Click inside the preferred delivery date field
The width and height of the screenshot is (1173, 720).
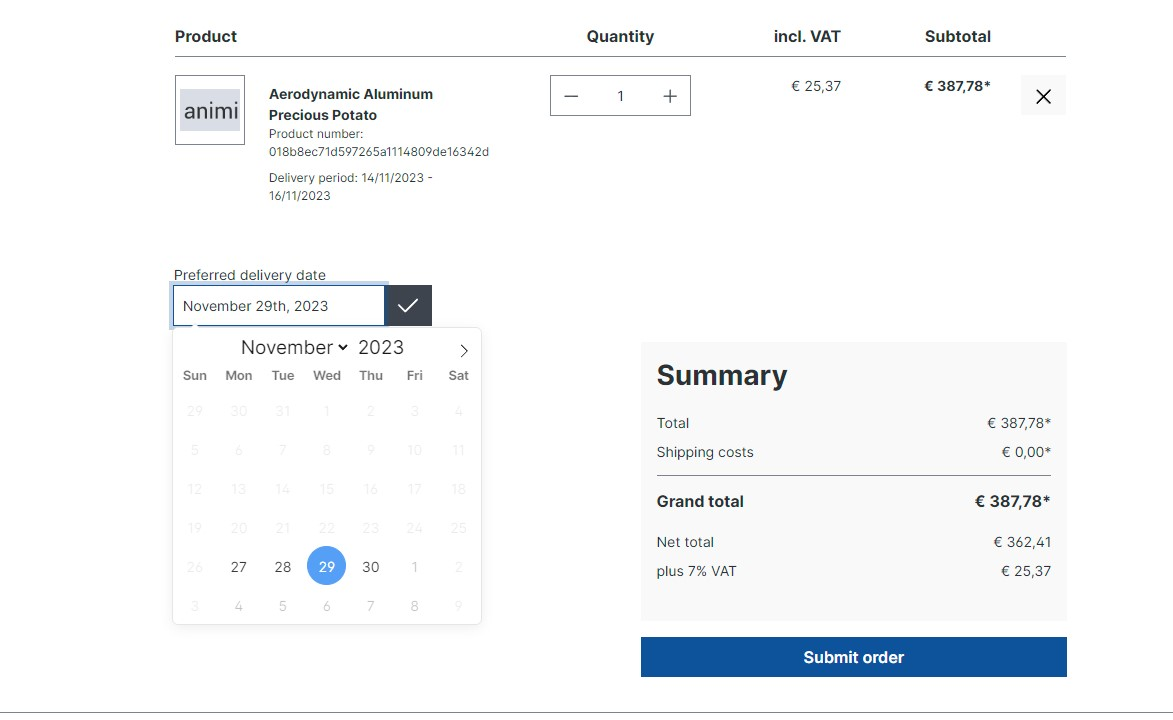278,305
